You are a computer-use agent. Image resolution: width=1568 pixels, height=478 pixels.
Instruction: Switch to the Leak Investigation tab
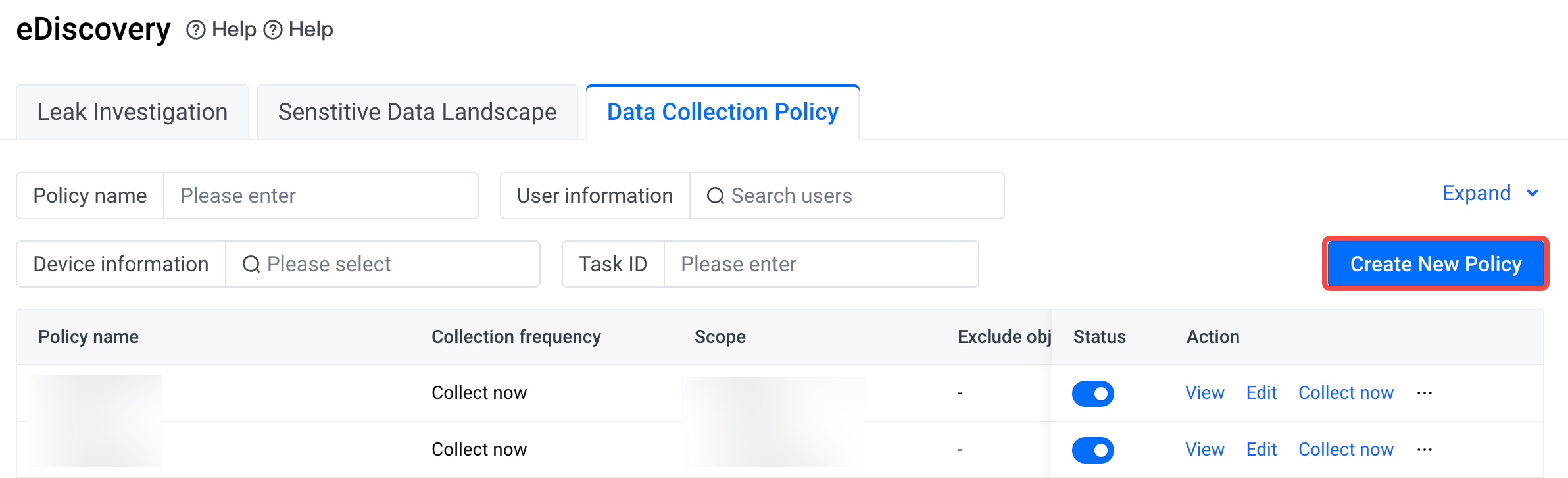point(132,112)
